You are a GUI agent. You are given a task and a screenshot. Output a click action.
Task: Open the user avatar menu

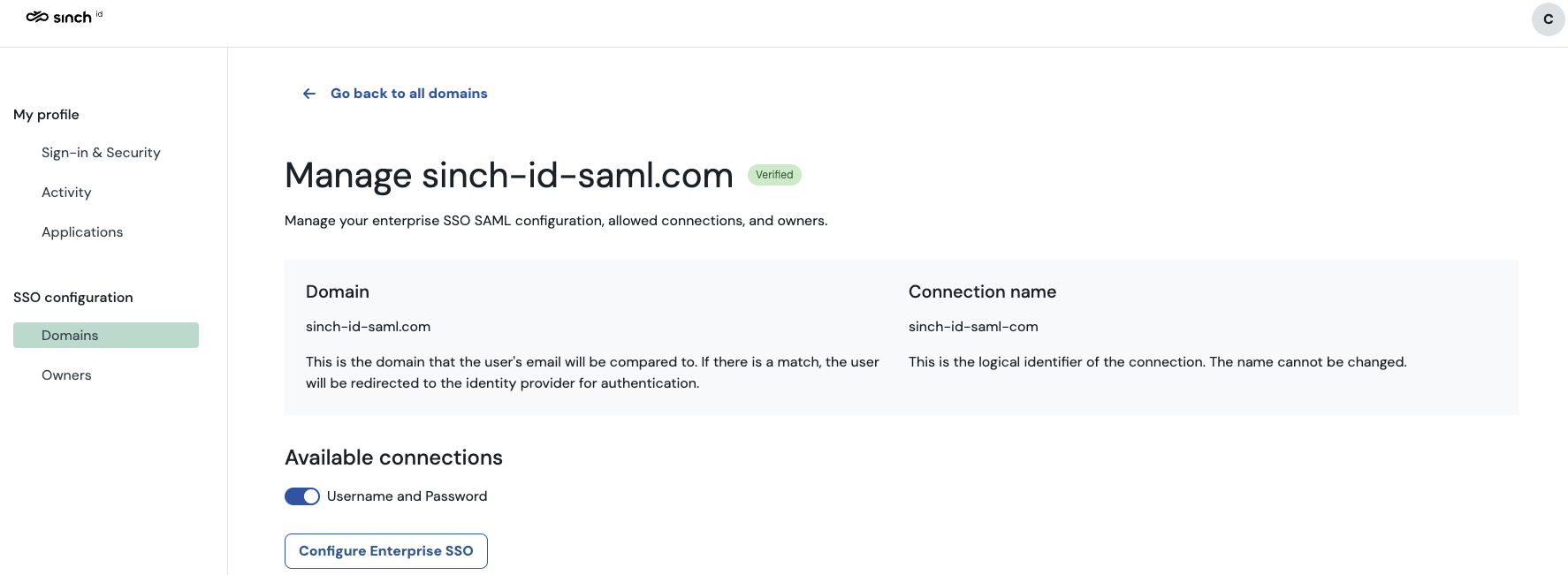(x=1548, y=19)
